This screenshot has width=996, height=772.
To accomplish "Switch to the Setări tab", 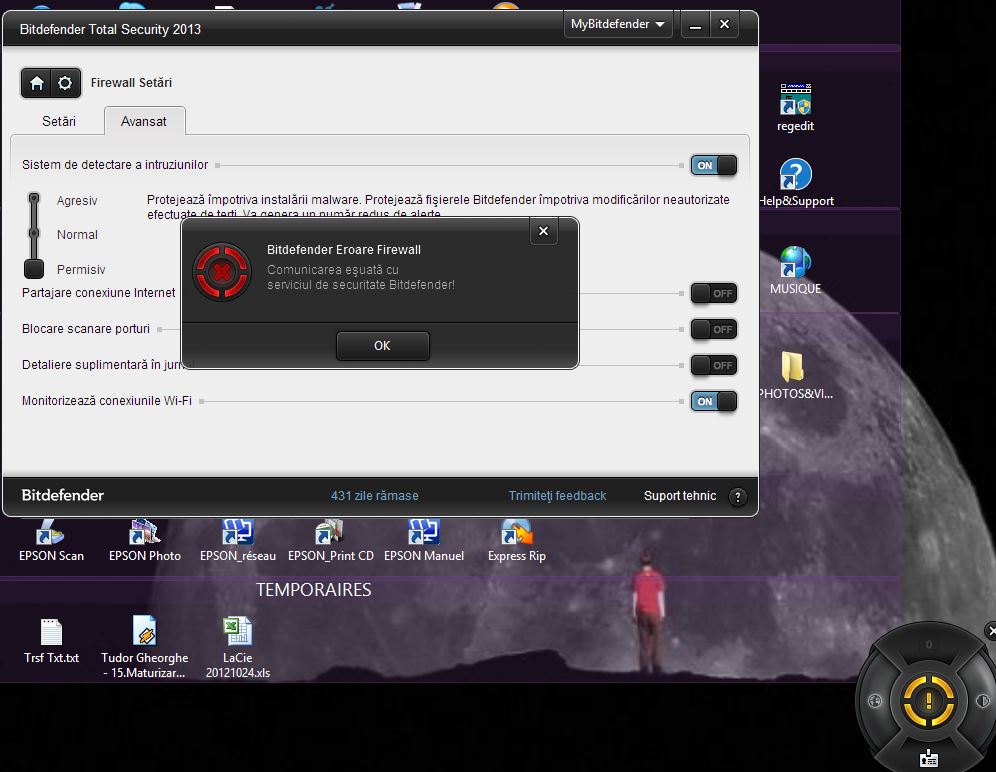I will tap(58, 121).
